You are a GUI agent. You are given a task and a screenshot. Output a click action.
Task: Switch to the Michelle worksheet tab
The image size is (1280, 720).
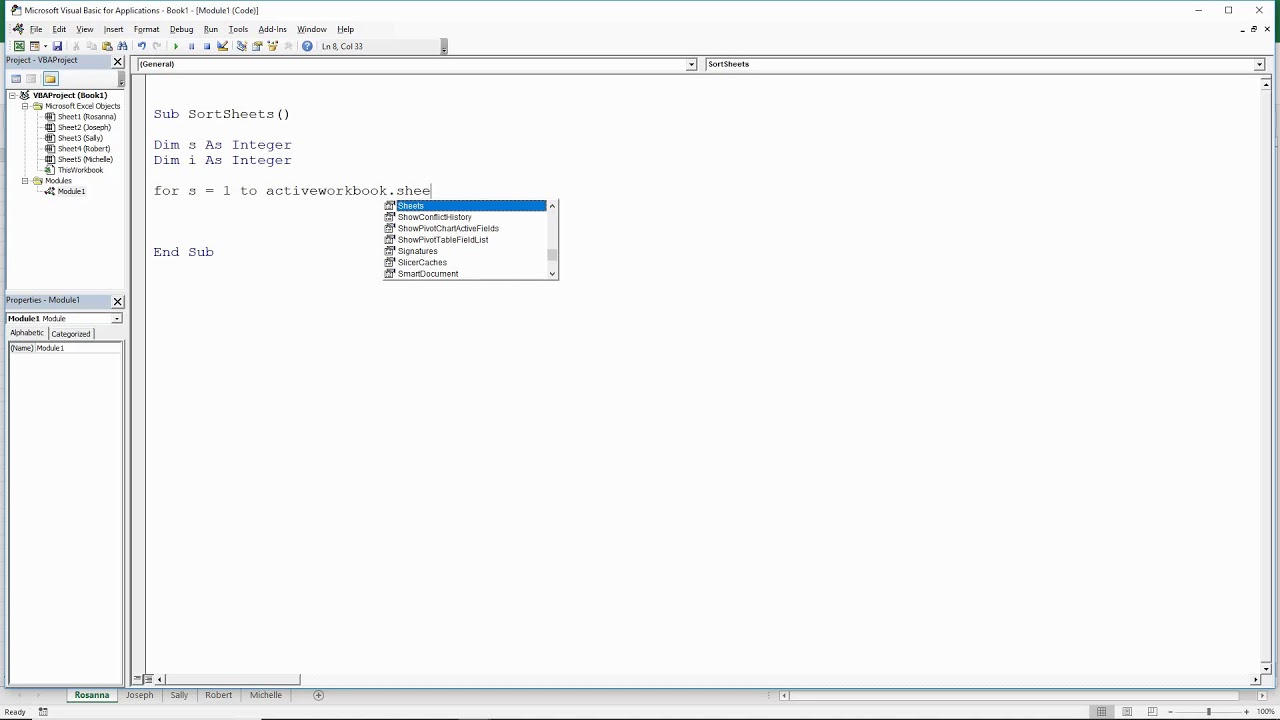[x=265, y=695]
